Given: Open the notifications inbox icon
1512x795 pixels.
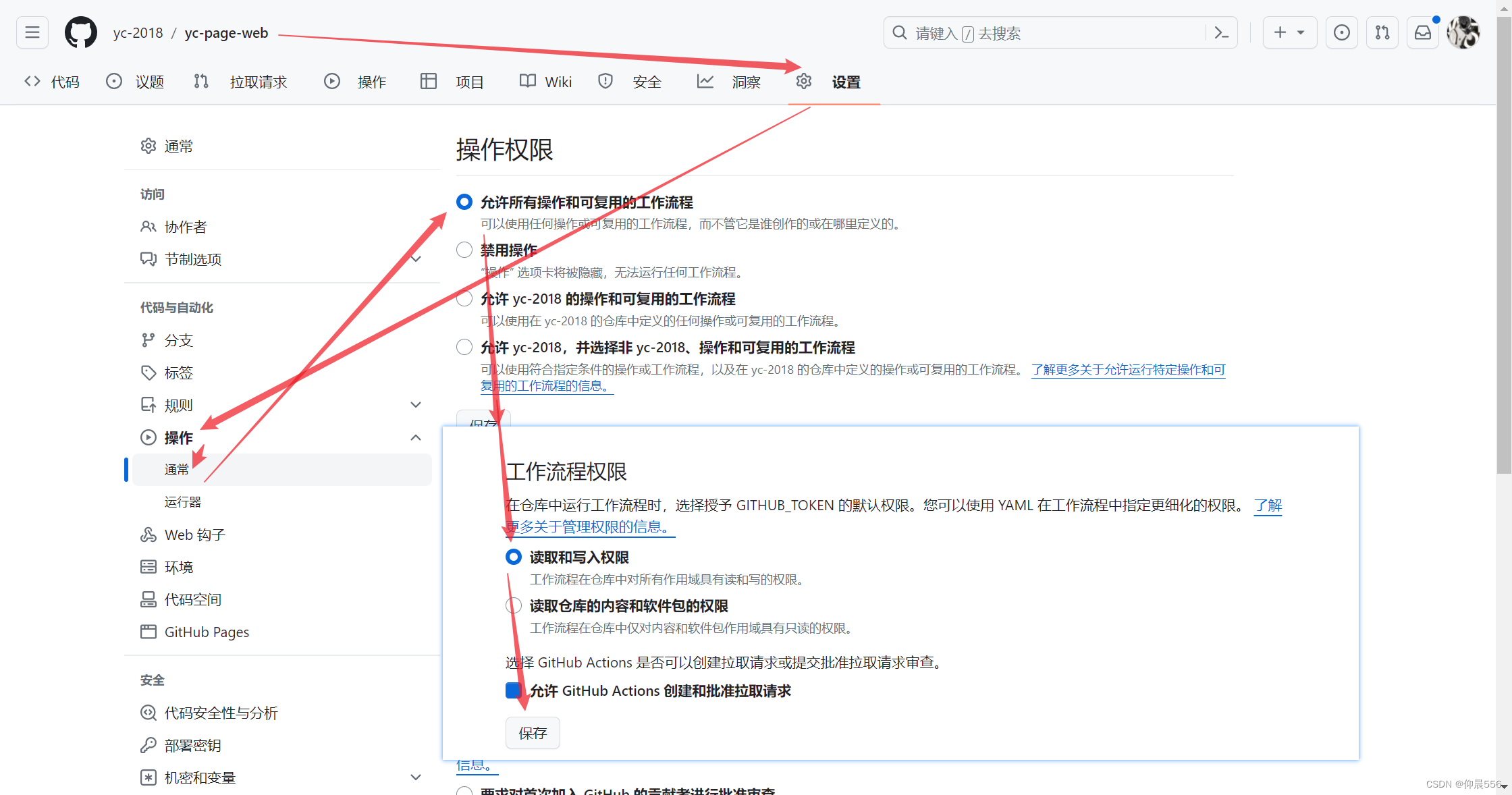Looking at the screenshot, I should click(x=1423, y=32).
